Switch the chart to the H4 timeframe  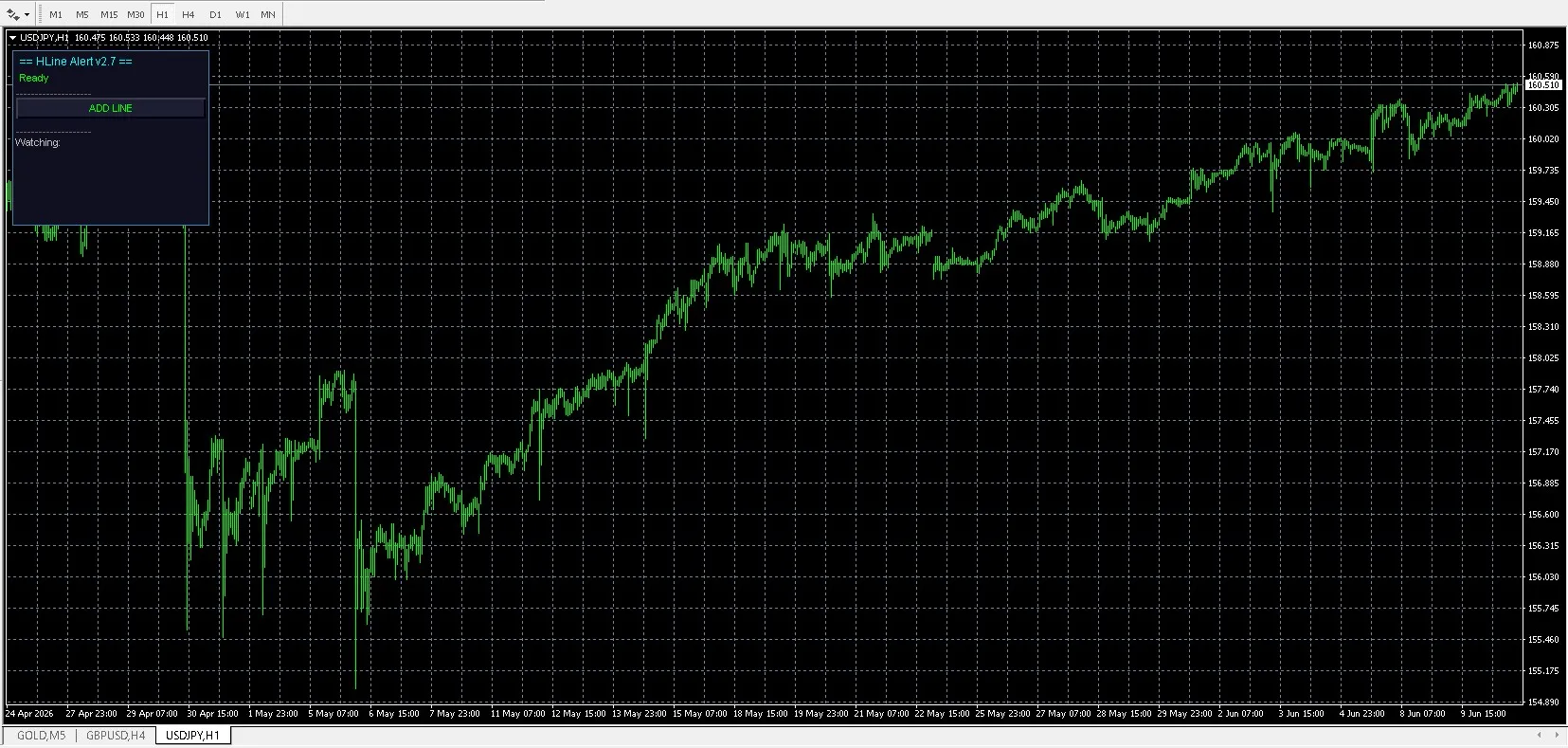(x=189, y=14)
